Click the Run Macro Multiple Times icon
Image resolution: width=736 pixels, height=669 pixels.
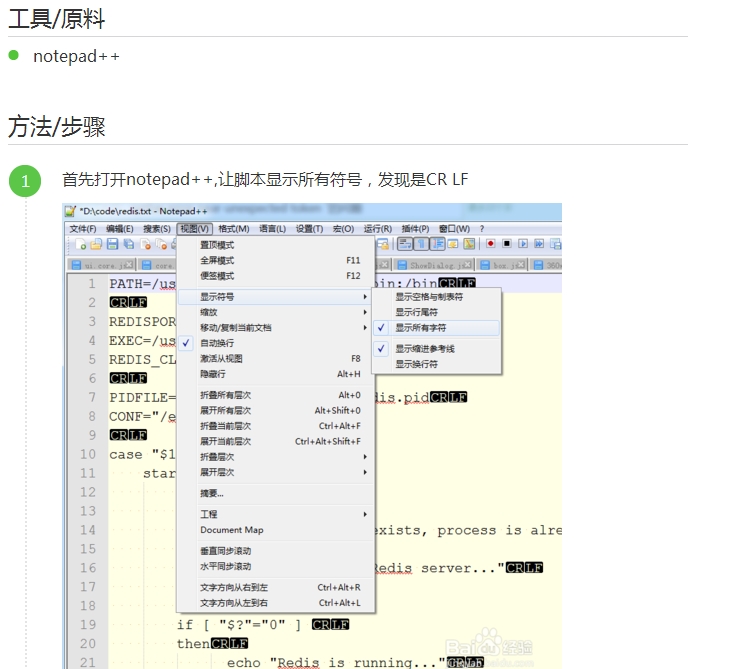[x=539, y=244]
